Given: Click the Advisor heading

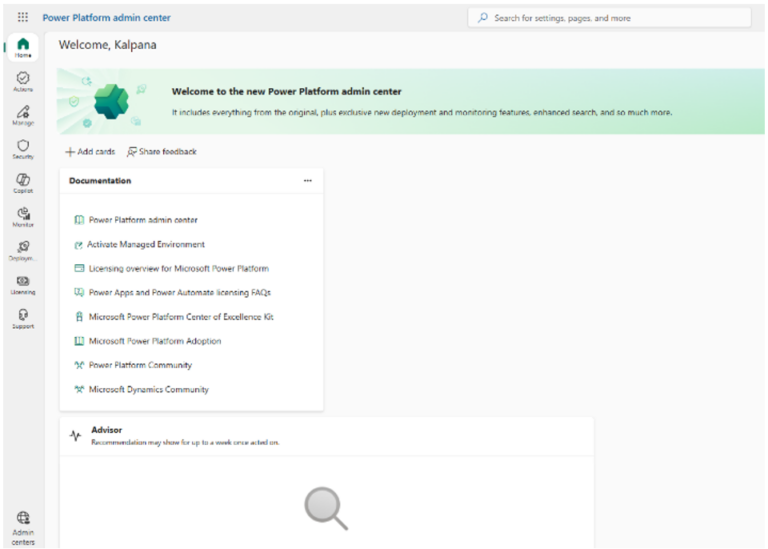Looking at the screenshot, I should (x=106, y=430).
